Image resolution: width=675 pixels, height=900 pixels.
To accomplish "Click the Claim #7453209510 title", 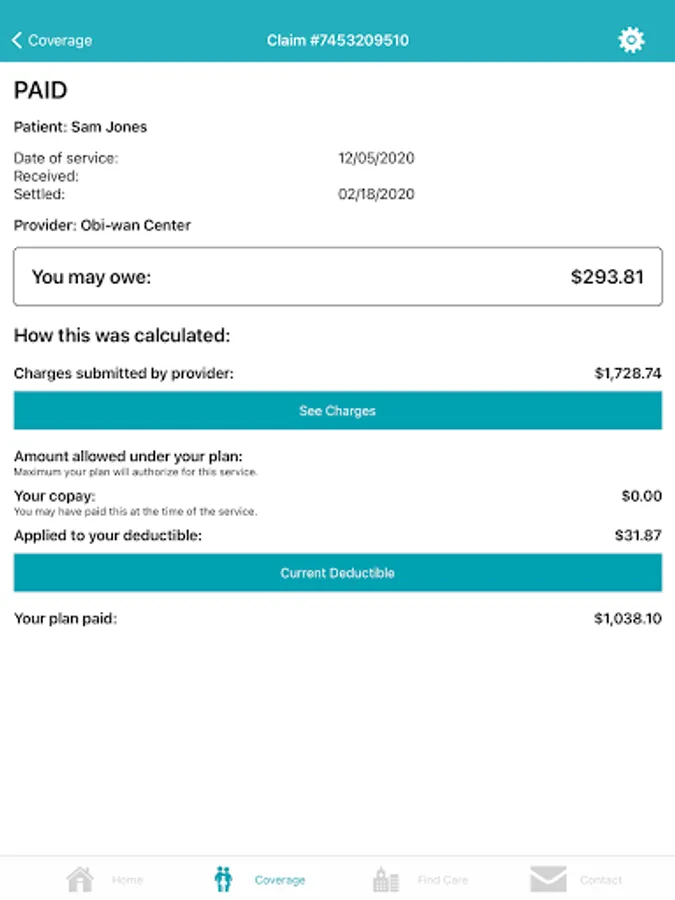I will pos(338,40).
